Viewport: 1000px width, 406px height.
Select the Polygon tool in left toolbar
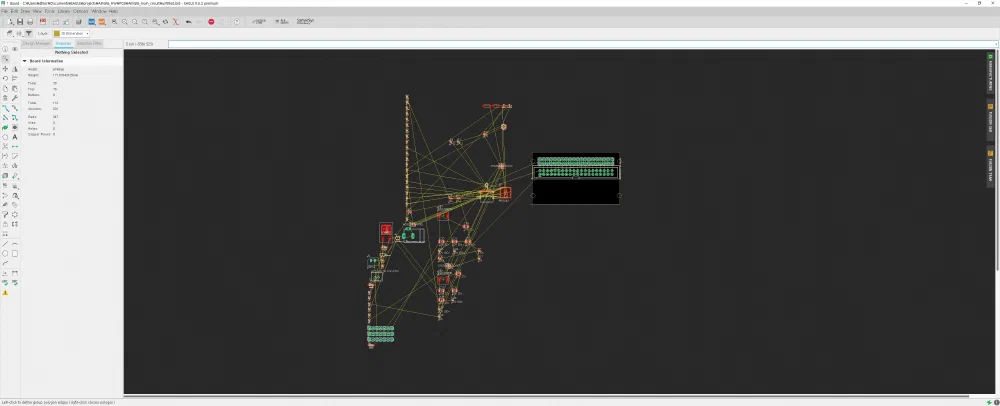click(5, 136)
